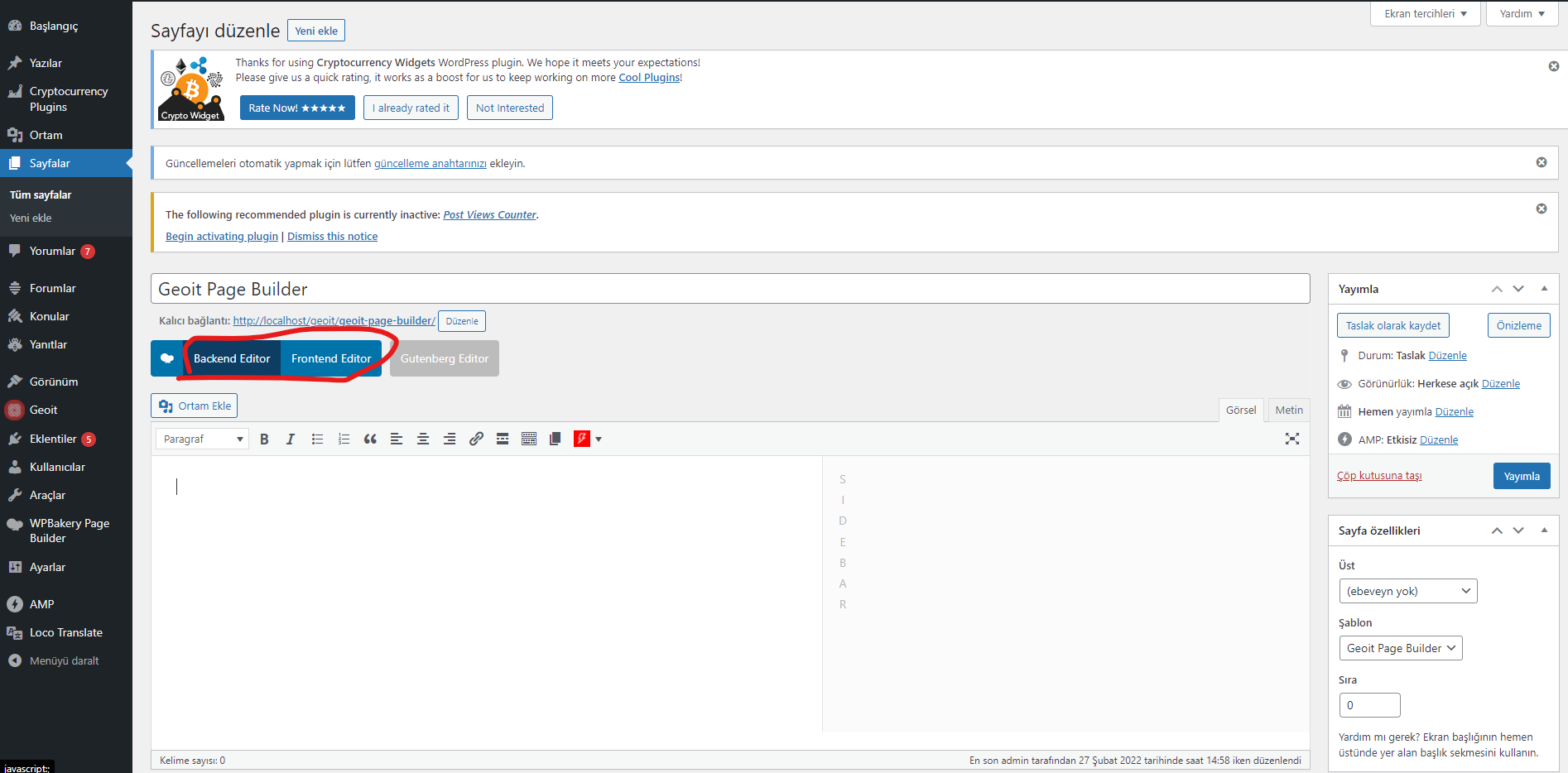1568x773 pixels.
Task: Click the Sıra order input field
Action: tap(1369, 705)
